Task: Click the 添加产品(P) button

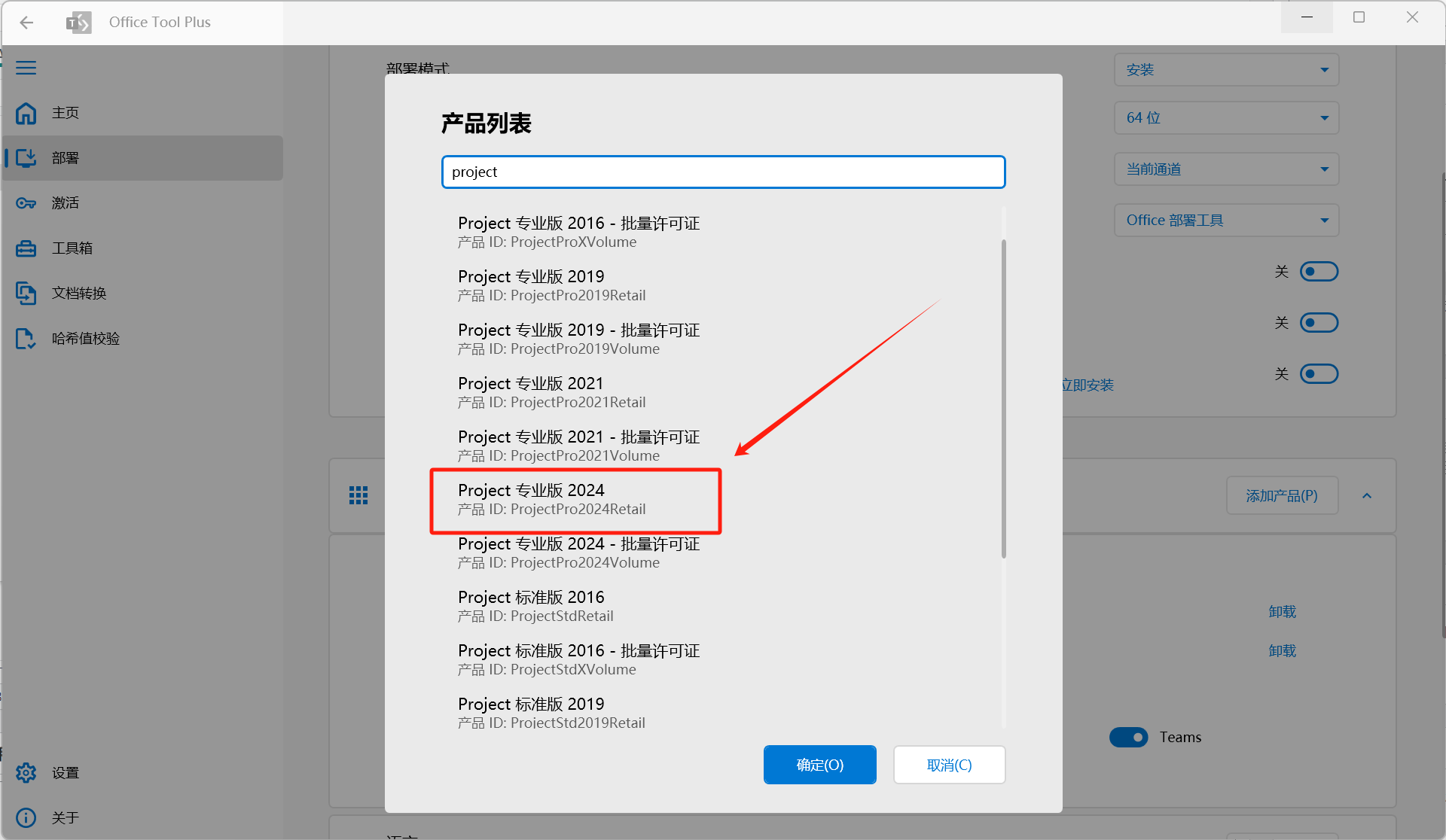Action: (x=1282, y=496)
